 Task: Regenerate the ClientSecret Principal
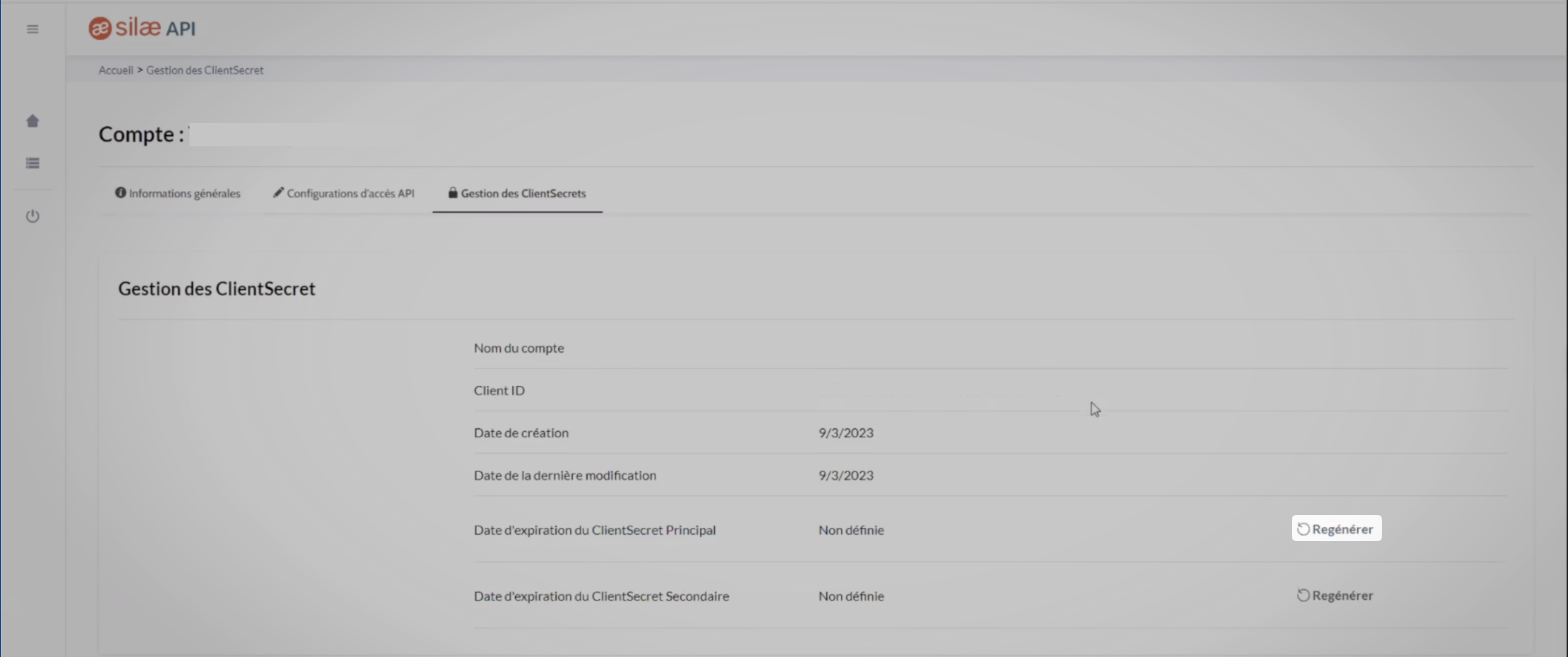pyautogui.click(x=1336, y=529)
